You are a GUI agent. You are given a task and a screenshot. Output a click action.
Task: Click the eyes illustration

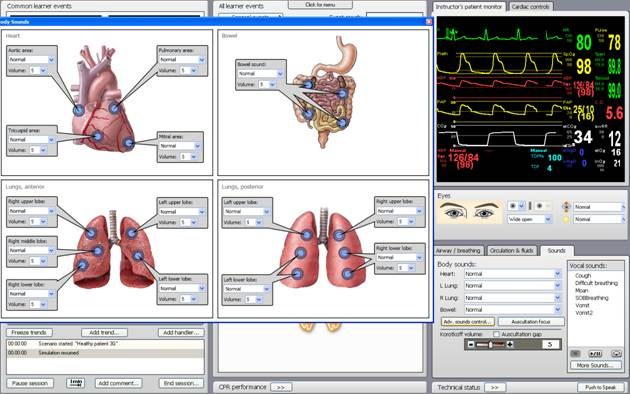tap(469, 211)
